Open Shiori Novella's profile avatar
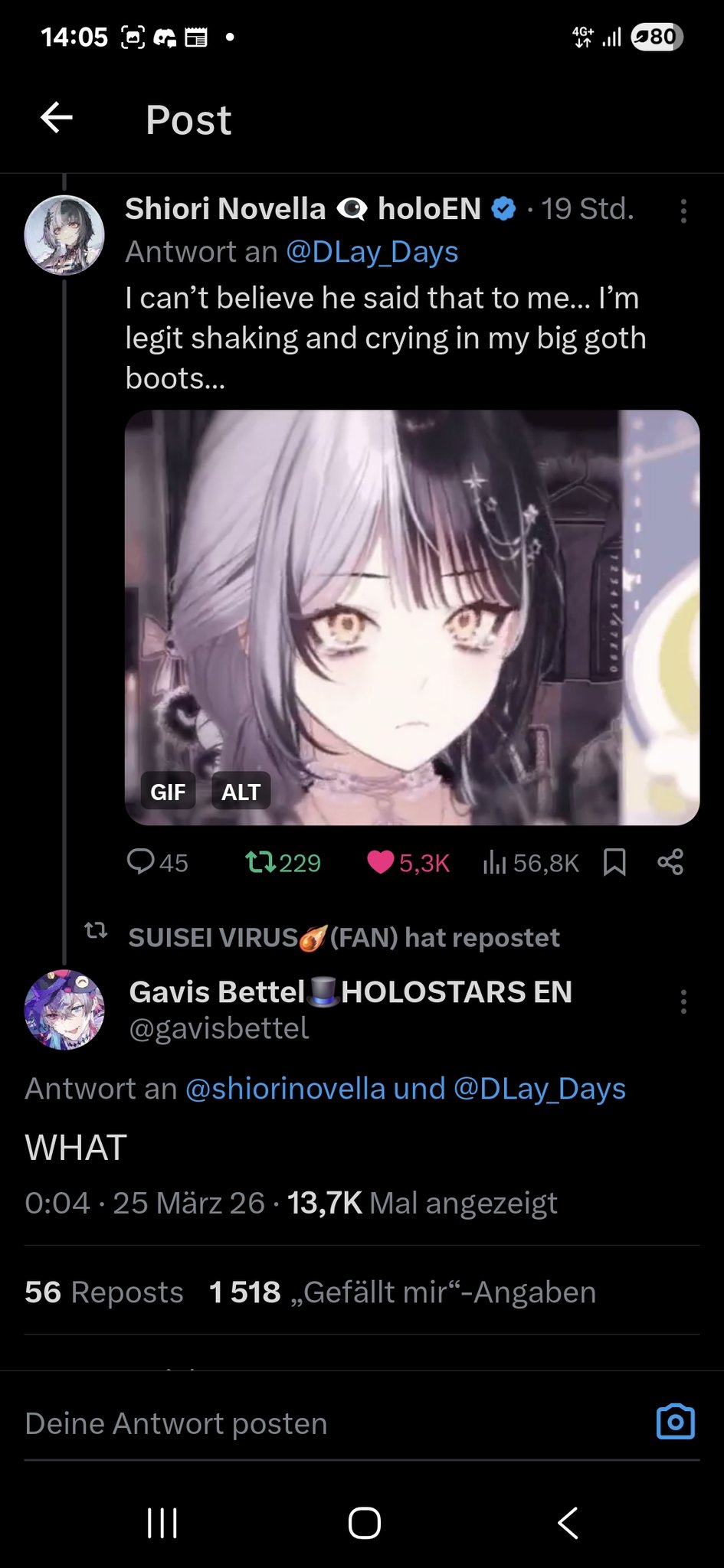This screenshot has height=1568, width=724. click(64, 235)
